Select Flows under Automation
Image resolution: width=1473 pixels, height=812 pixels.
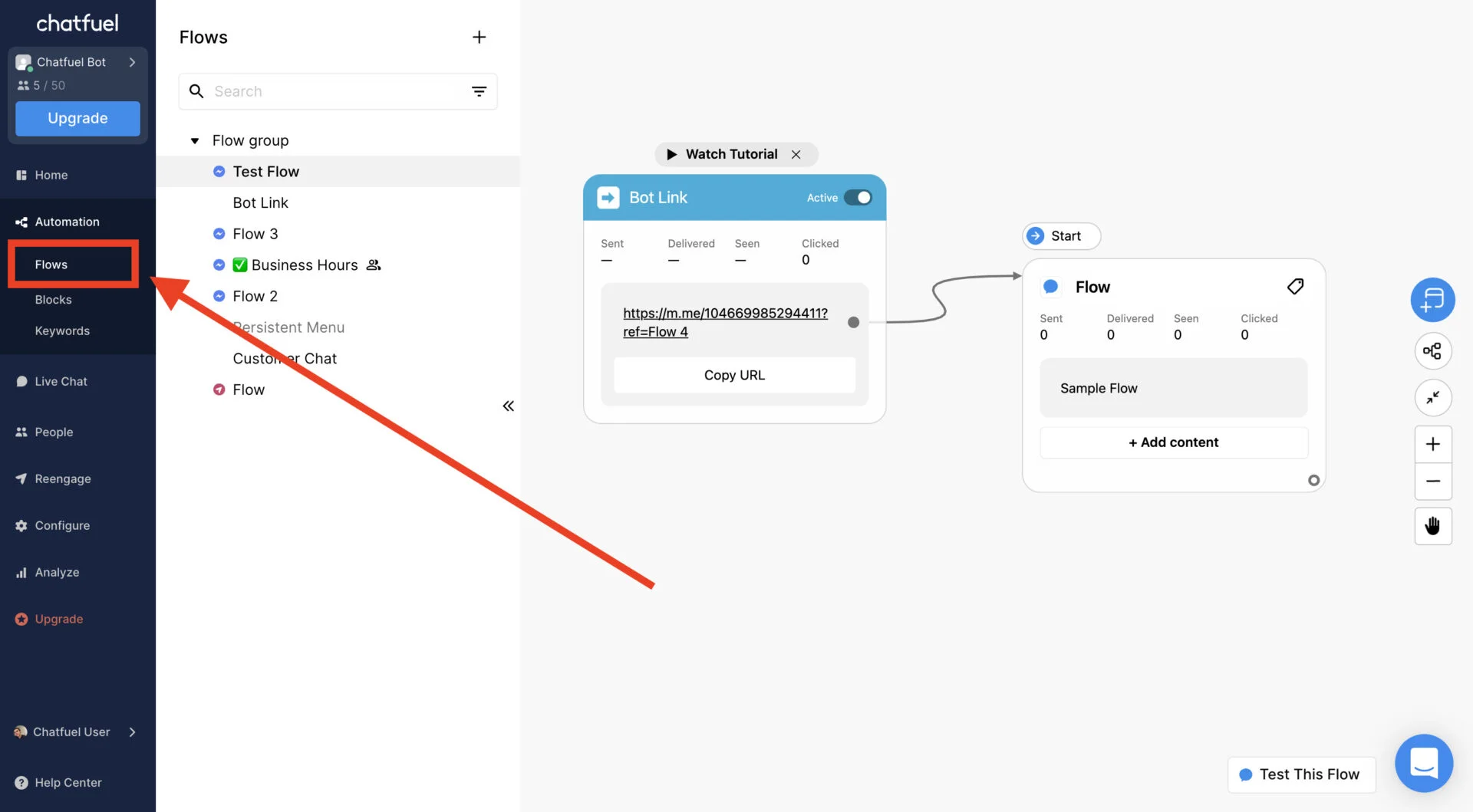(x=51, y=265)
